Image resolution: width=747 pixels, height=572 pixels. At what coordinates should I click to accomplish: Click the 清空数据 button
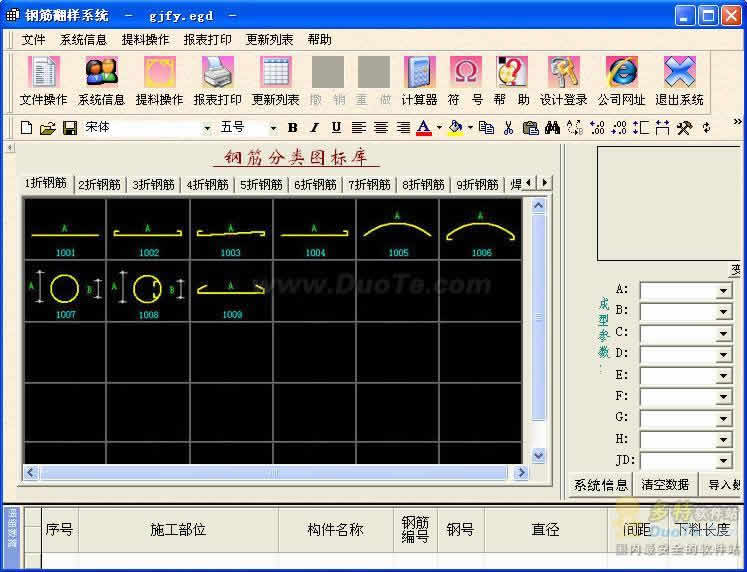665,485
